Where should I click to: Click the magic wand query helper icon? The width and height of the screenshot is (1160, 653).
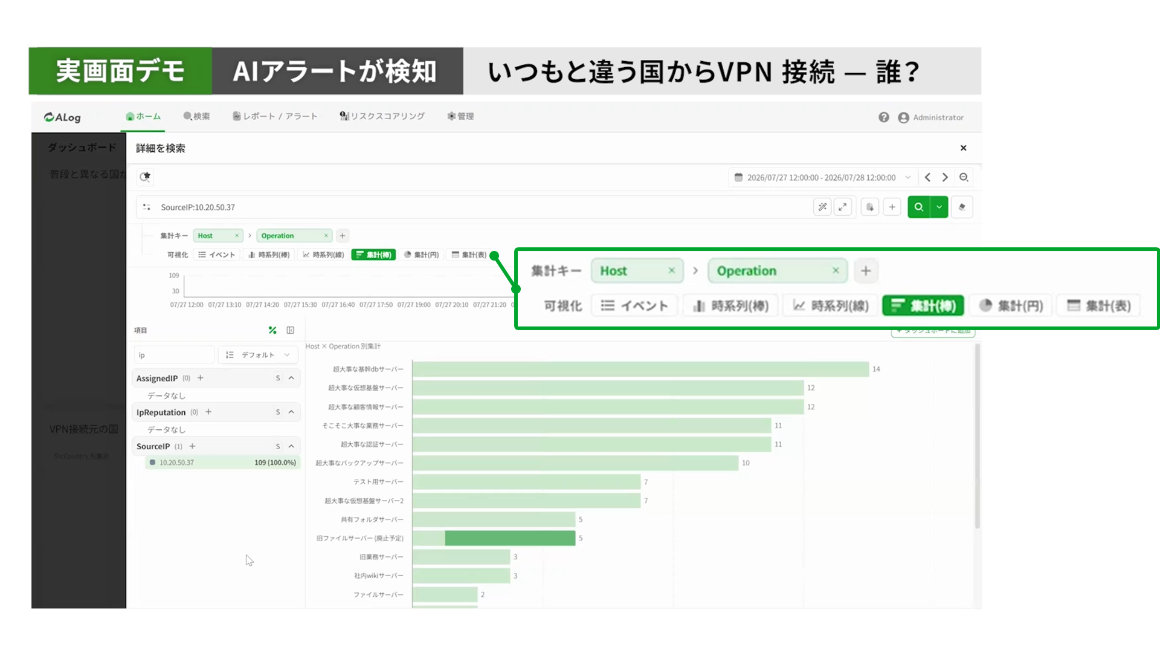coord(822,207)
